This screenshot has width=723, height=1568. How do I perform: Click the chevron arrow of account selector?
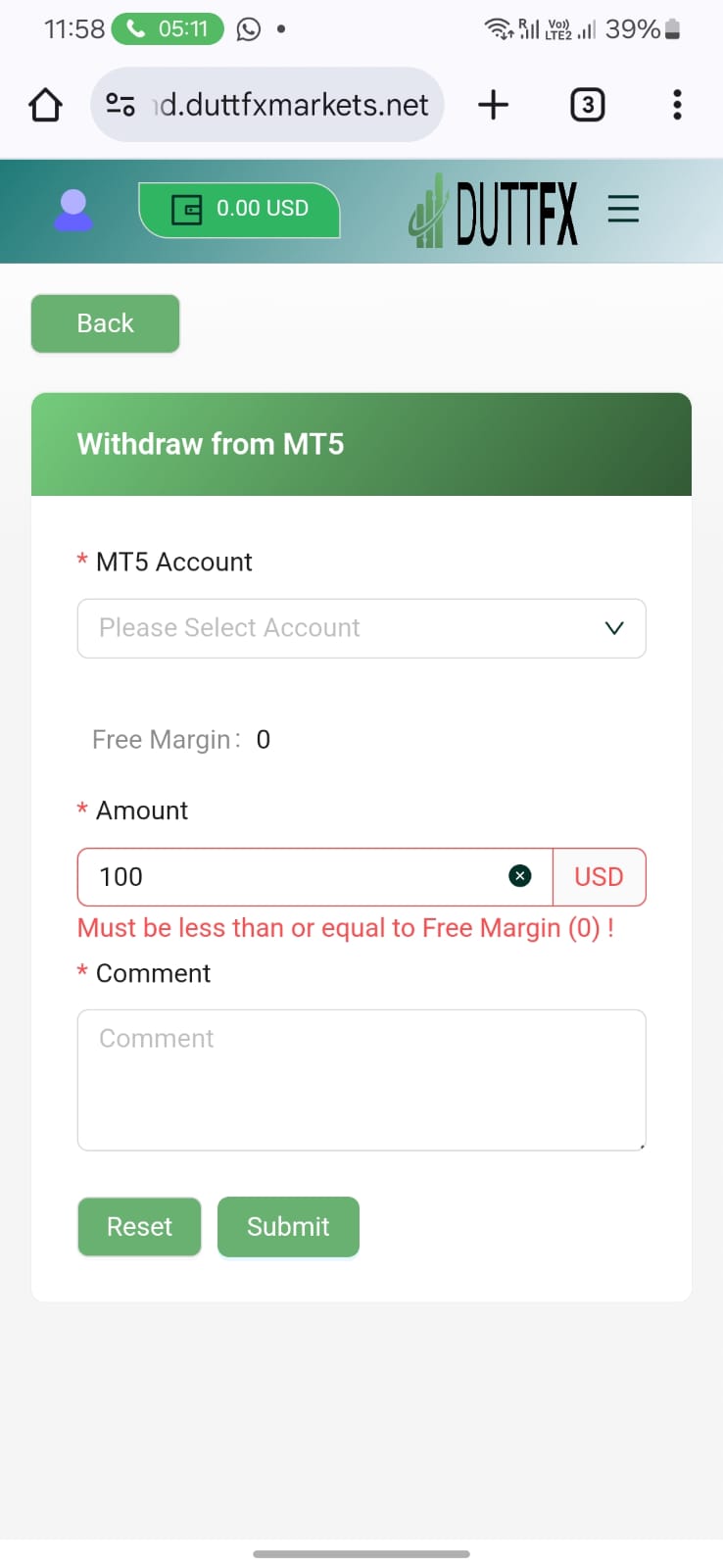tap(614, 628)
